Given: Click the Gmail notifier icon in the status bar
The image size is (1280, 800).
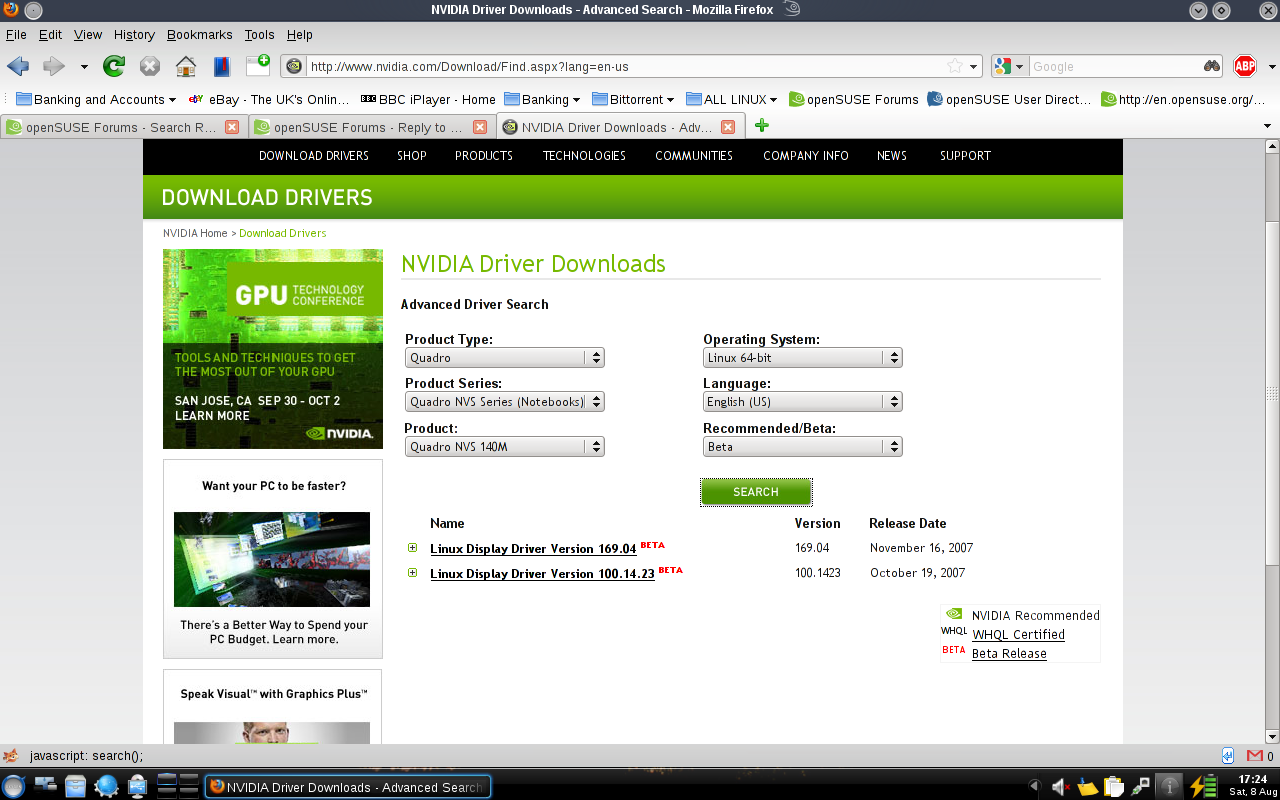Looking at the screenshot, I should point(1255,756).
